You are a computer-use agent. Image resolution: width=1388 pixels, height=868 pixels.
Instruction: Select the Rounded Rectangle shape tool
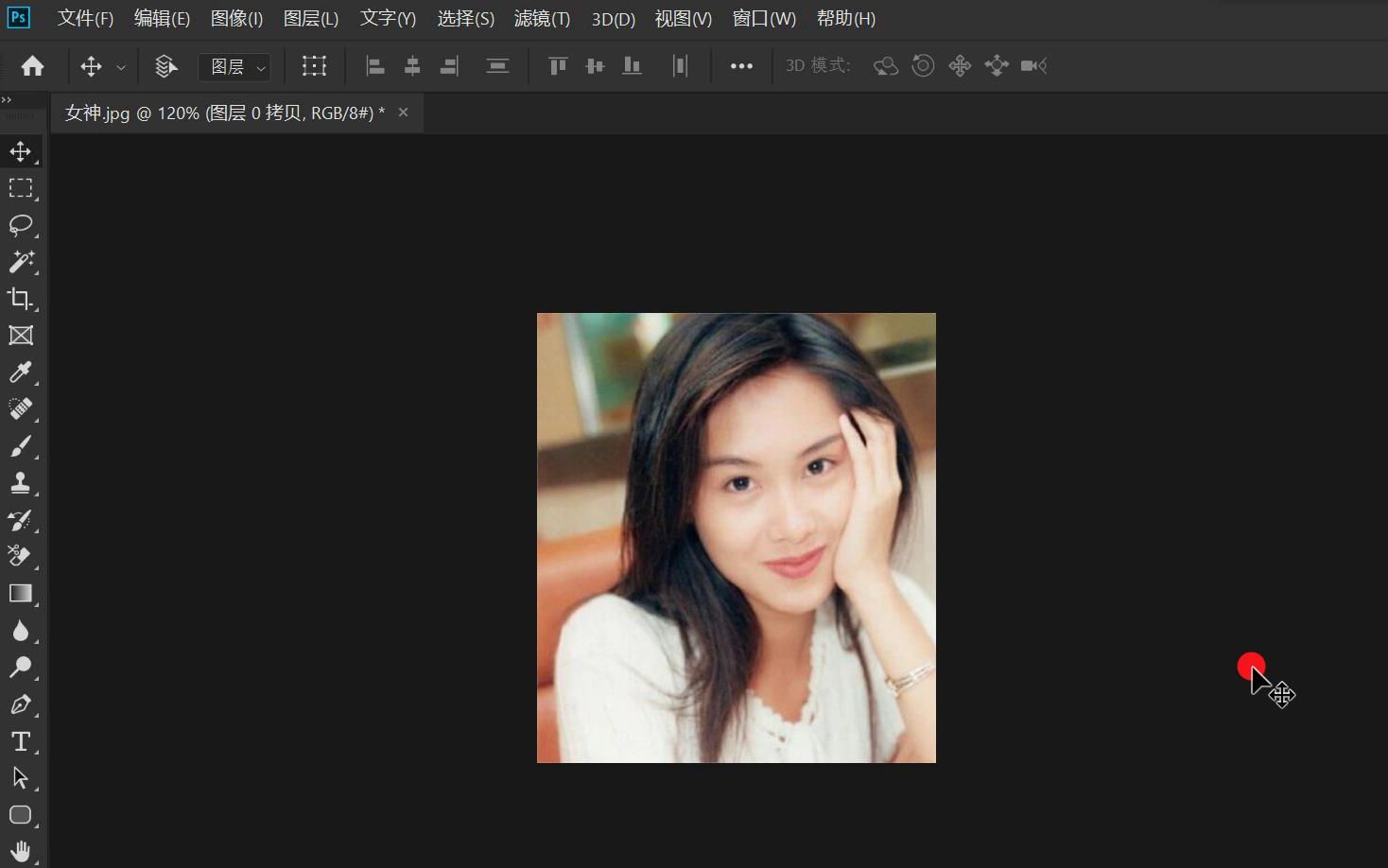[x=20, y=815]
